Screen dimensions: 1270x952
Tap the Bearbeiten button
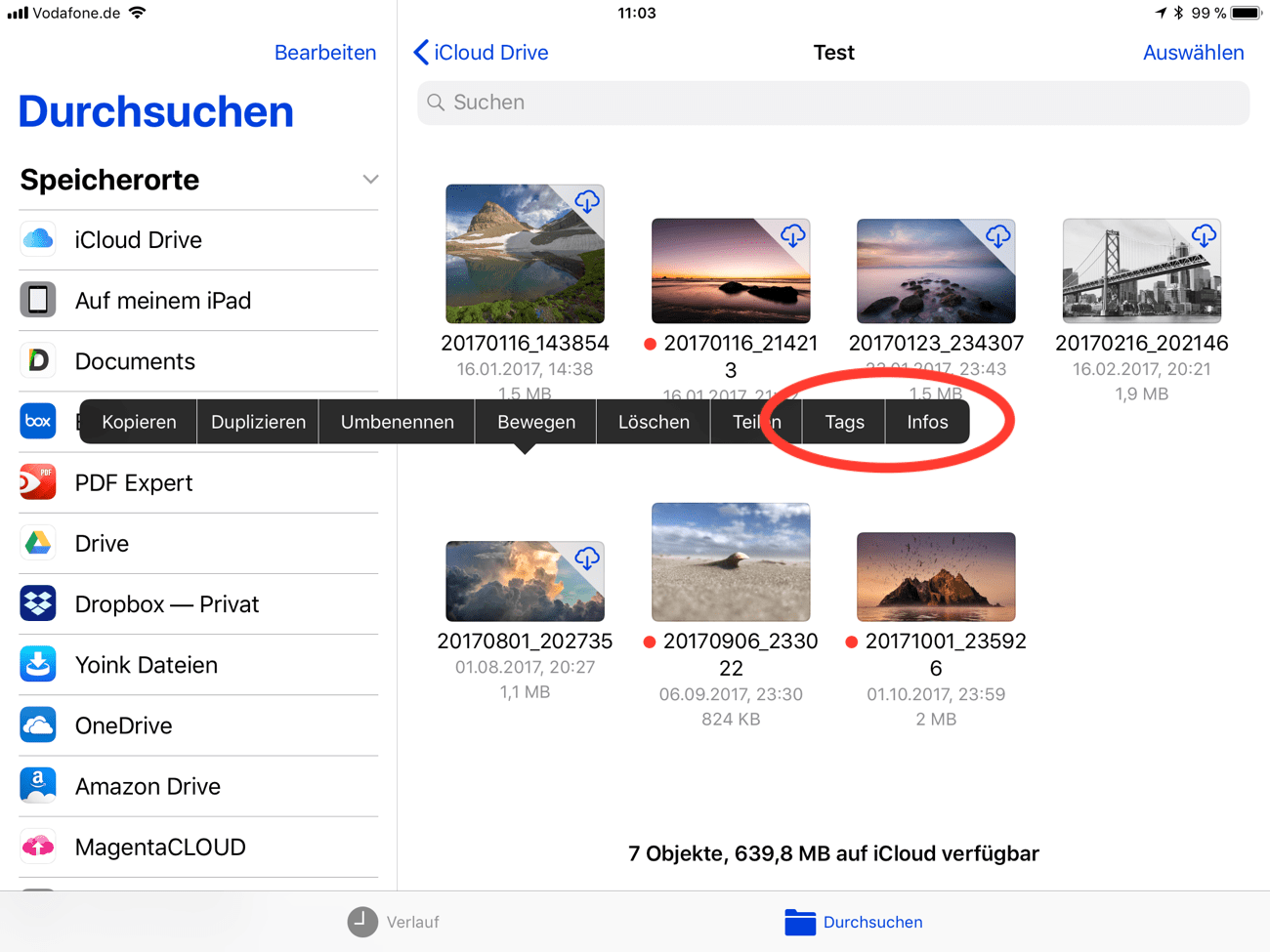point(325,53)
